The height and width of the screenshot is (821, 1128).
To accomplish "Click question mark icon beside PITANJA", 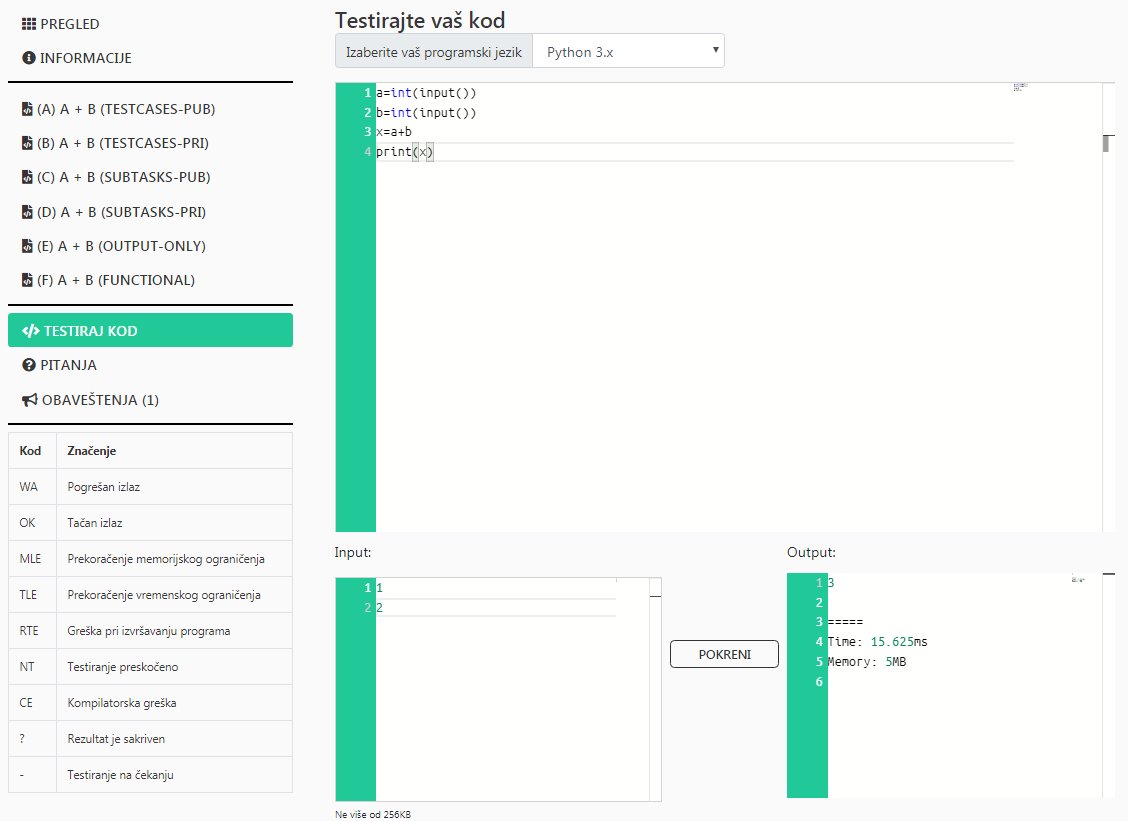I will (29, 366).
